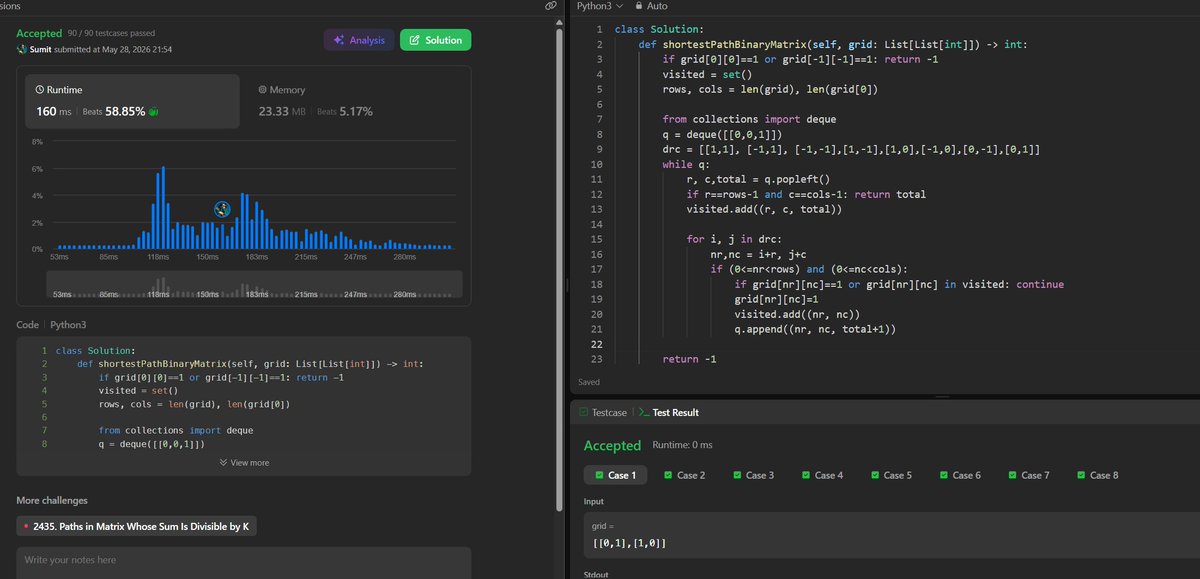Open the Analysis panel
The image size is (1200, 579).
pos(358,40)
